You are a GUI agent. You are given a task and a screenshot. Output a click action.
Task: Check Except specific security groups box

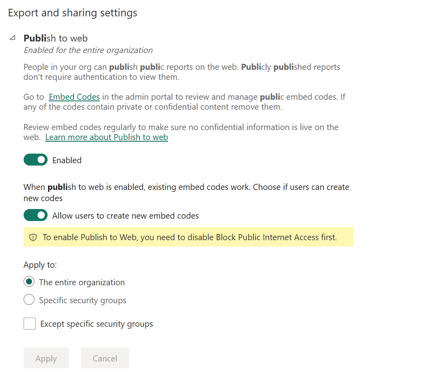click(29, 324)
